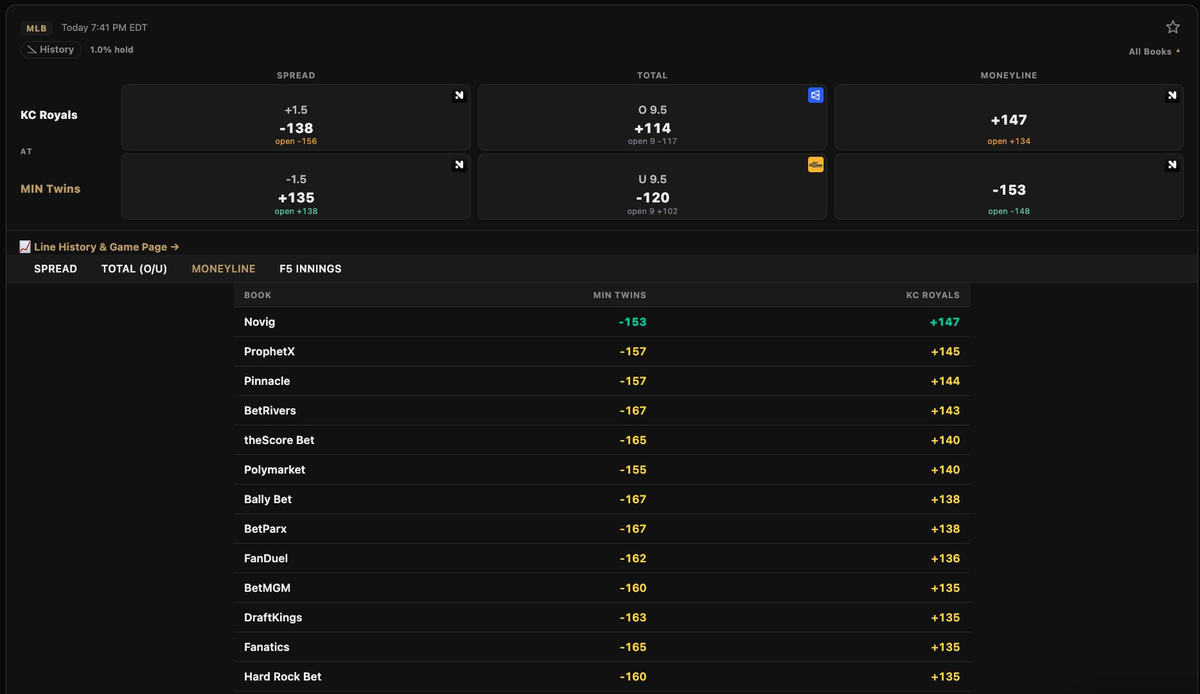The width and height of the screenshot is (1200, 694).
Task: Click FanDuel's KC Royals odds +136
Action: pyautogui.click(x=945, y=558)
